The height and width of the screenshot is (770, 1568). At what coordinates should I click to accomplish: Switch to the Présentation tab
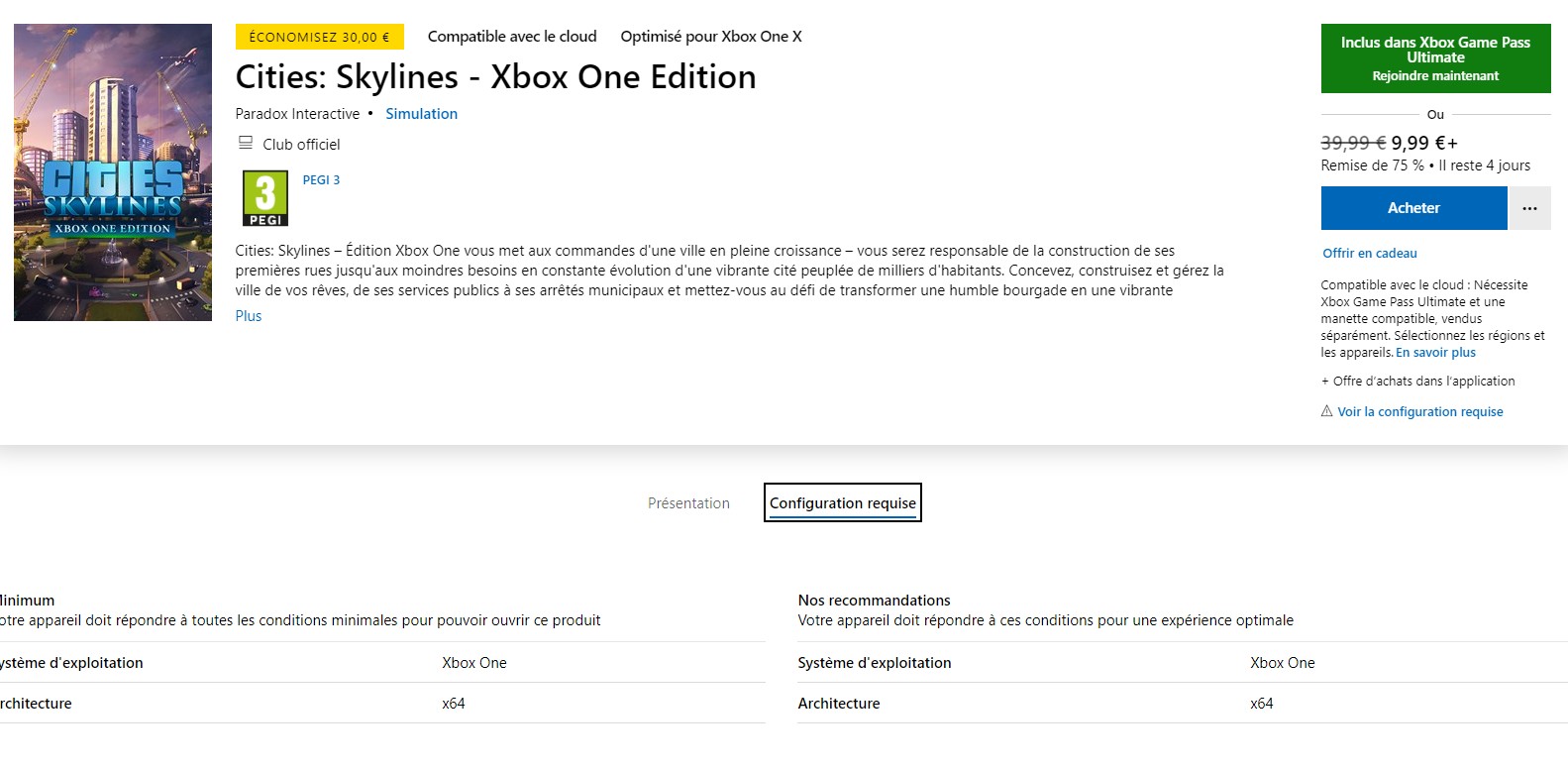[688, 503]
